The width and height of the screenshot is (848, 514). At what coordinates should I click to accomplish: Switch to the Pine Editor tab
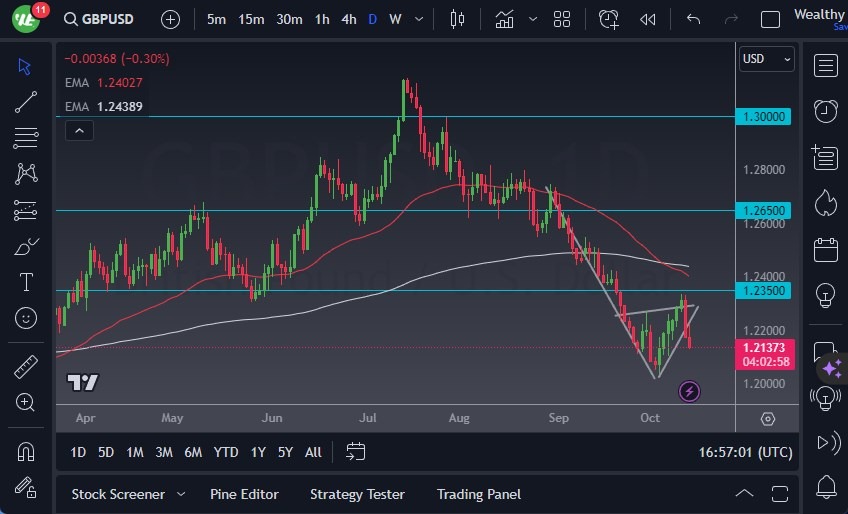pyautogui.click(x=244, y=494)
